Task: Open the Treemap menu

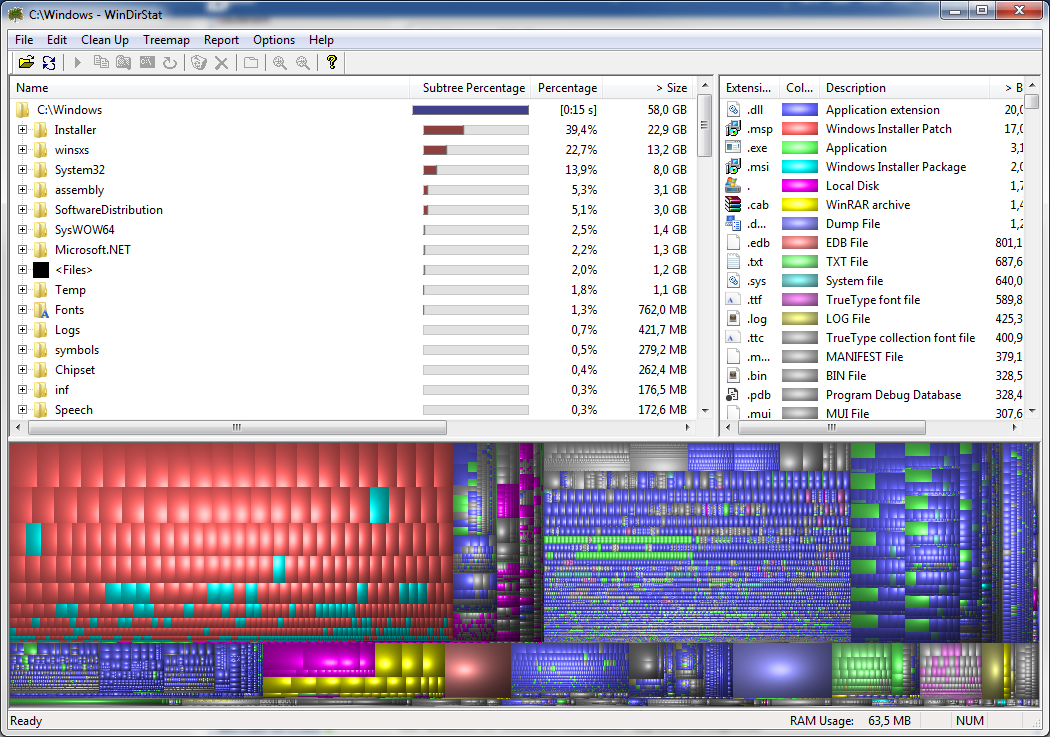Action: click(x=166, y=39)
